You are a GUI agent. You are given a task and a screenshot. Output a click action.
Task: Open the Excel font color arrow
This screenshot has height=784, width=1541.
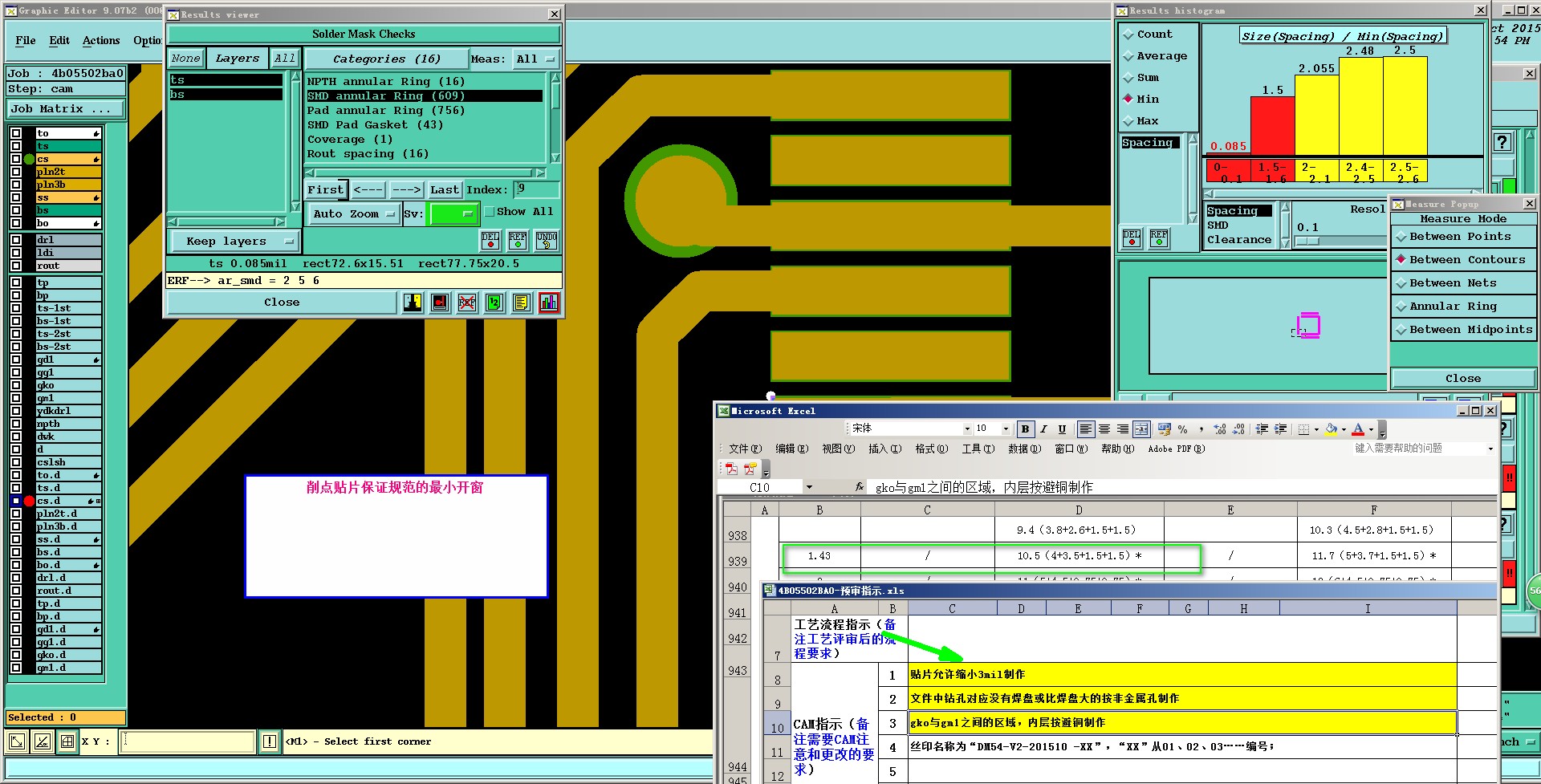click(x=1371, y=429)
